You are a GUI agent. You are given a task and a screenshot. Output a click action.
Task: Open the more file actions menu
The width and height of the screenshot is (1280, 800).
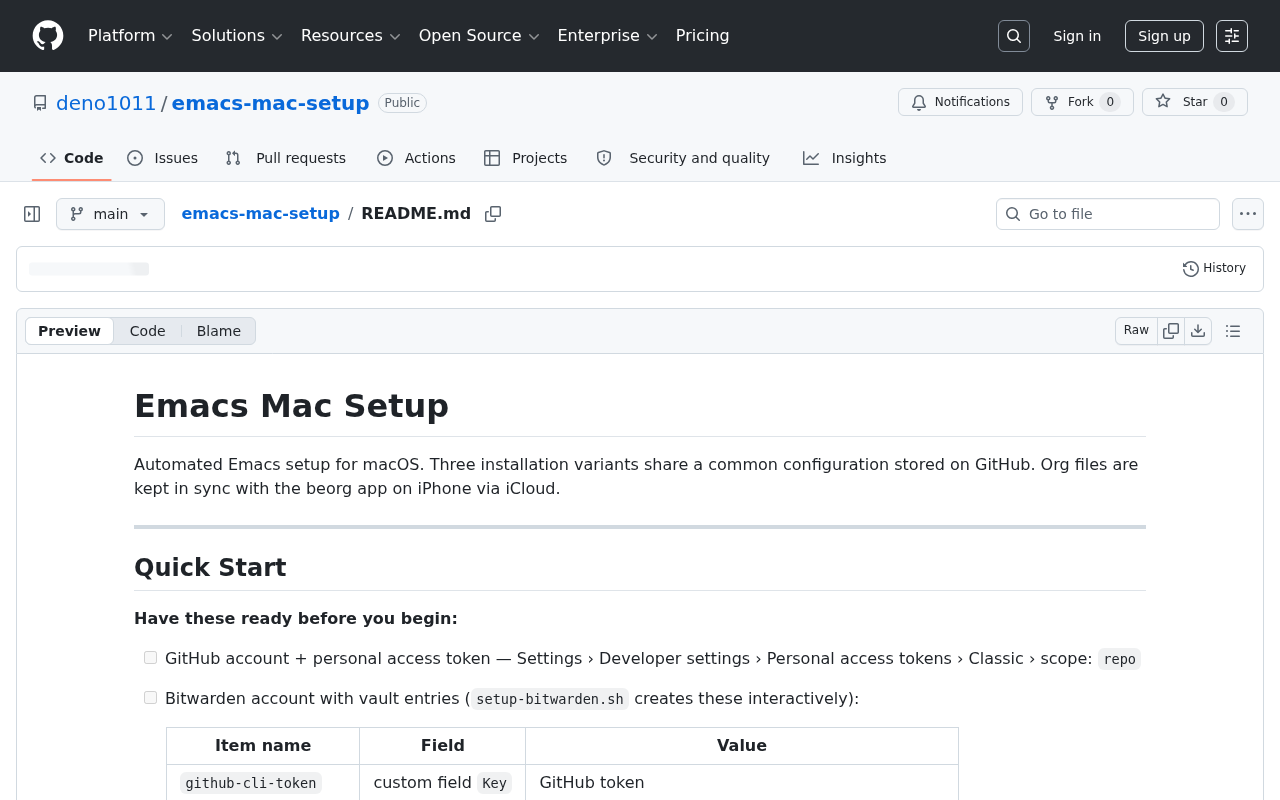coord(1248,214)
